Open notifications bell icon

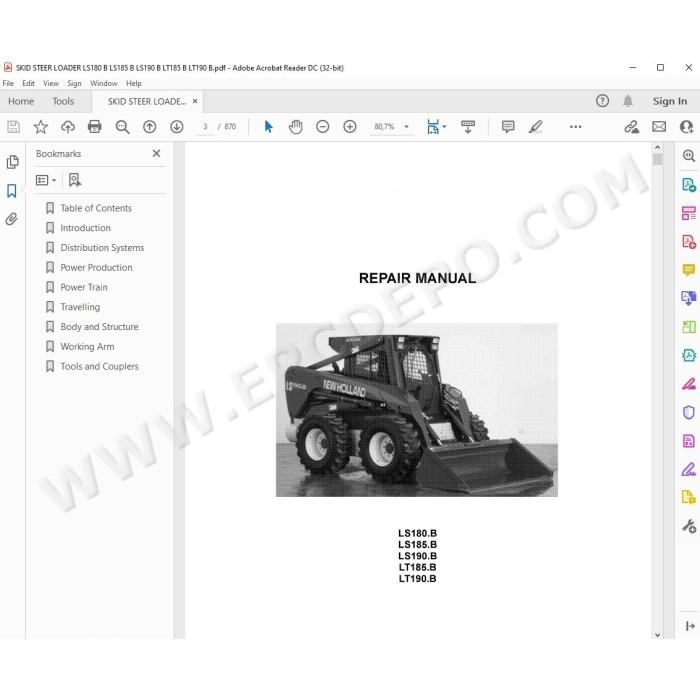[628, 101]
